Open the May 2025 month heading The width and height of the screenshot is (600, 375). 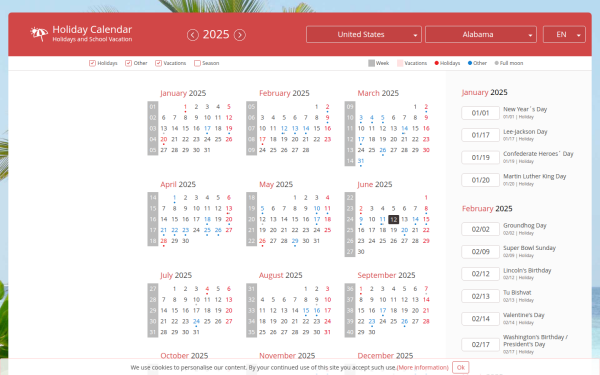(x=276, y=184)
